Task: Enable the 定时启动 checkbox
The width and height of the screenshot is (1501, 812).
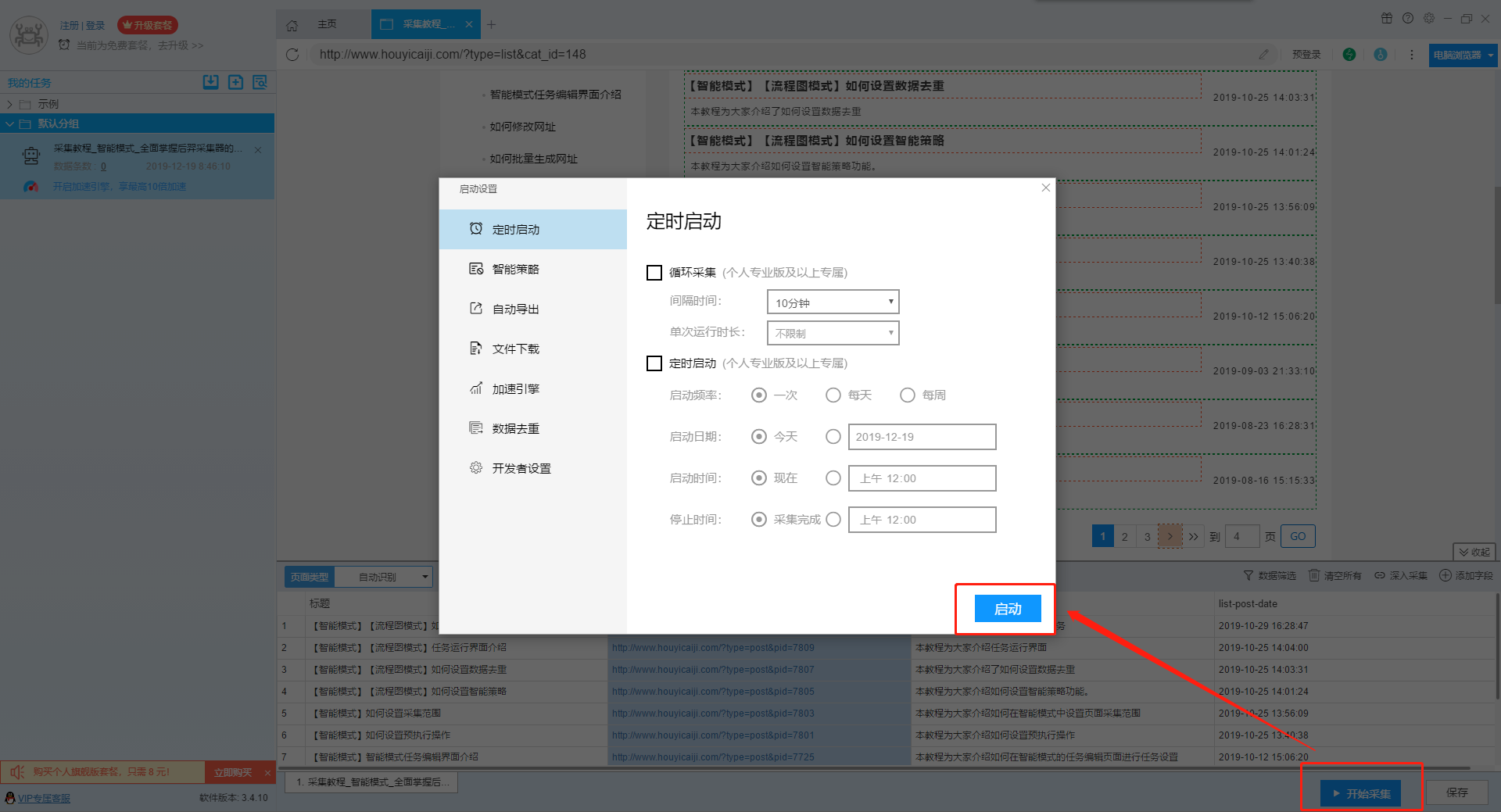Action: coord(654,363)
